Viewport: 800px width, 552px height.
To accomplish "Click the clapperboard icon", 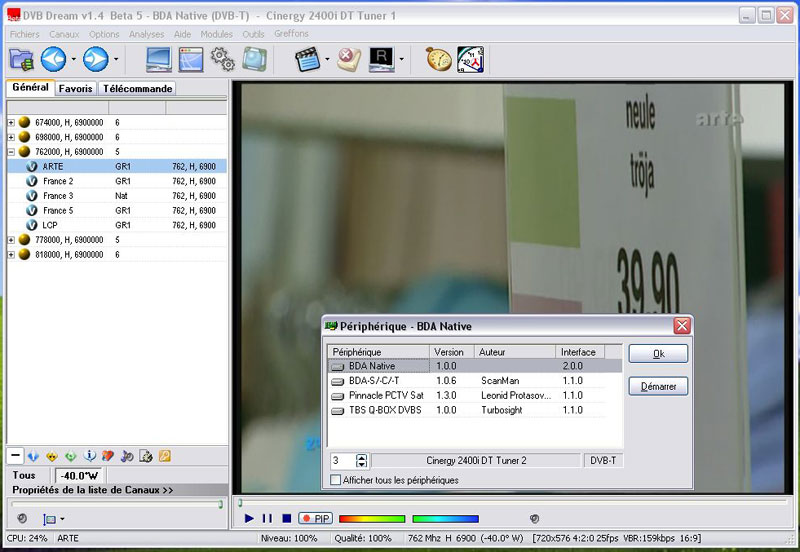I will tap(308, 59).
